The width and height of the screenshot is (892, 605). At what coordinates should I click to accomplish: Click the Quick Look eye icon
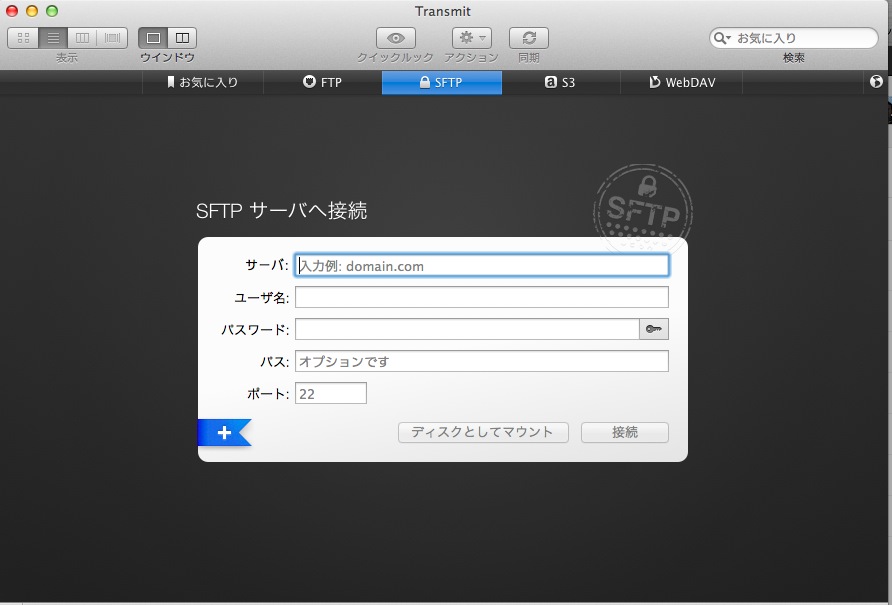(396, 38)
